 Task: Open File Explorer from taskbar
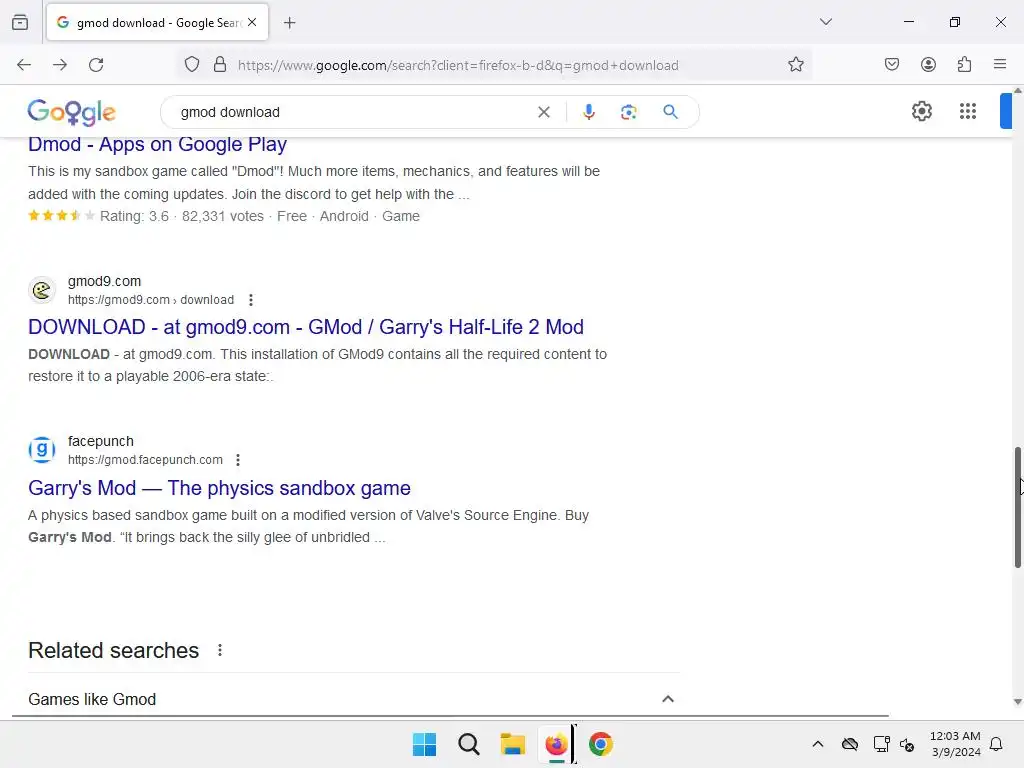coord(513,744)
